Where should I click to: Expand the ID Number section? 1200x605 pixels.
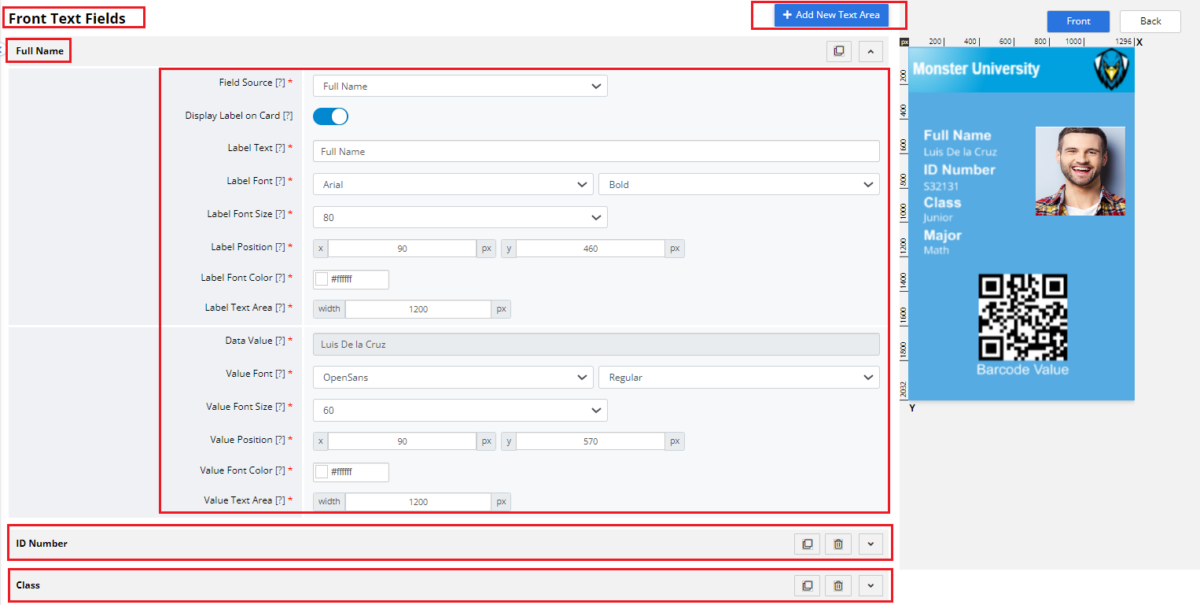tap(870, 543)
